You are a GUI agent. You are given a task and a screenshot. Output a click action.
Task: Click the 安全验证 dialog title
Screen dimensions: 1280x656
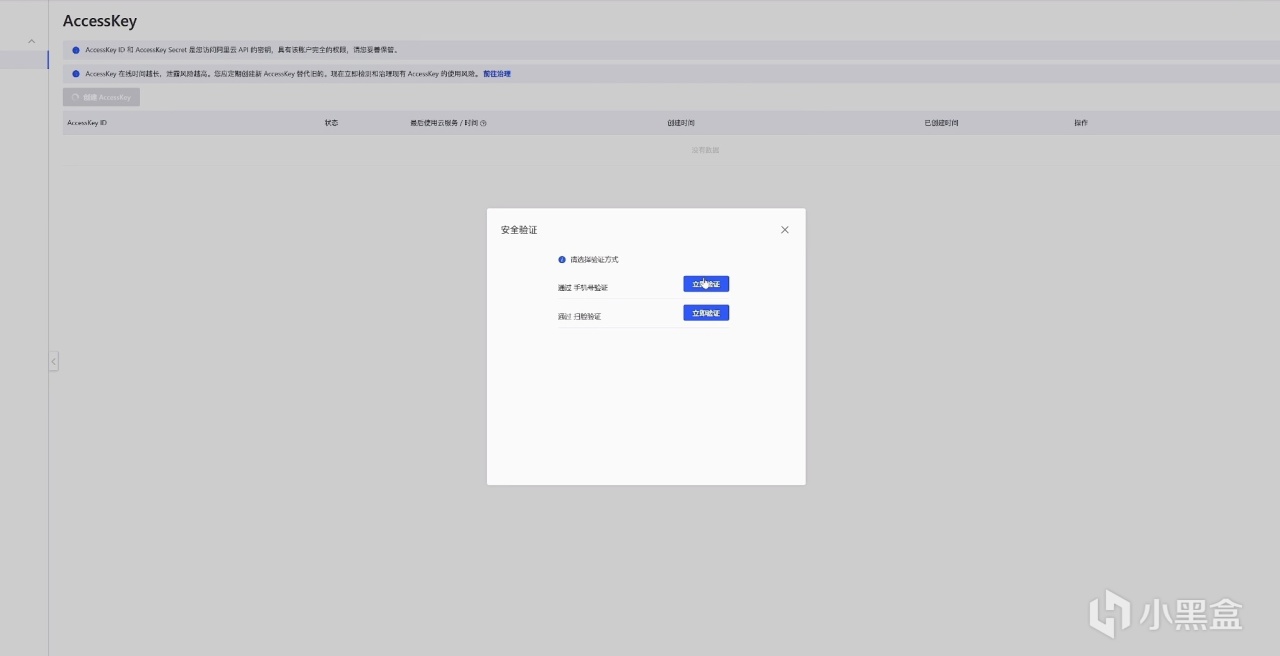(519, 230)
